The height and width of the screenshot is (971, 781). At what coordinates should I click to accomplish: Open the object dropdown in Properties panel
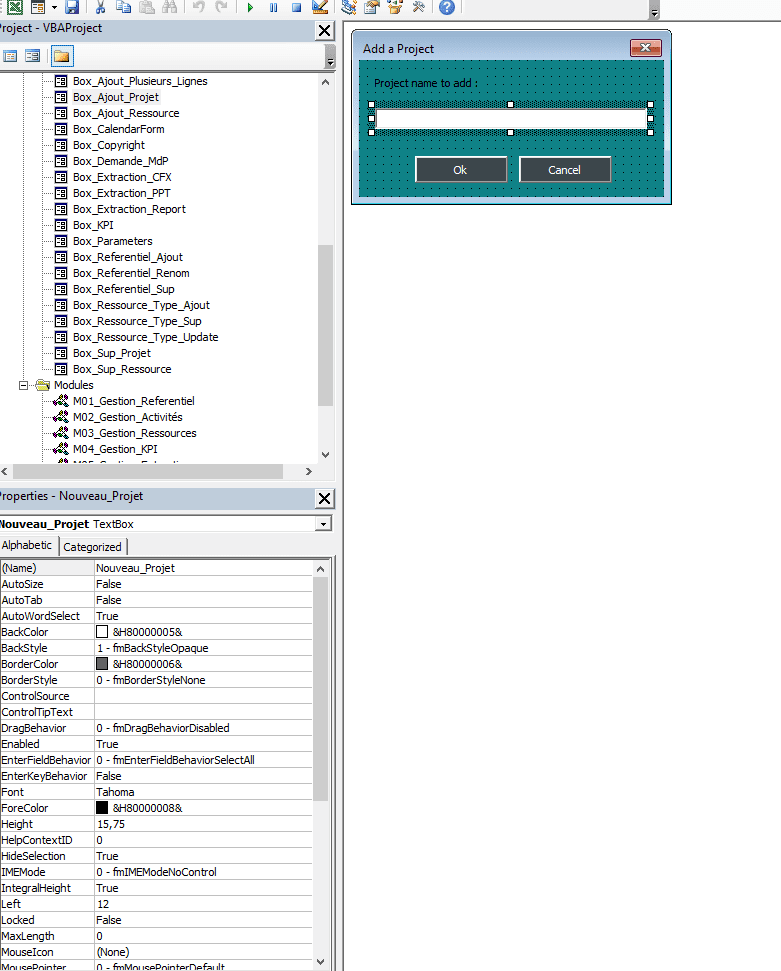coord(322,524)
